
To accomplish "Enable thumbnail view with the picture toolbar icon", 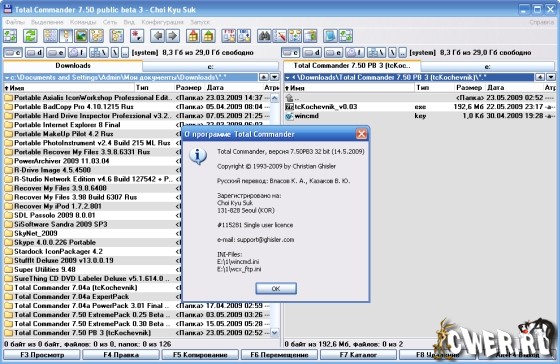I will click(x=81, y=36).
